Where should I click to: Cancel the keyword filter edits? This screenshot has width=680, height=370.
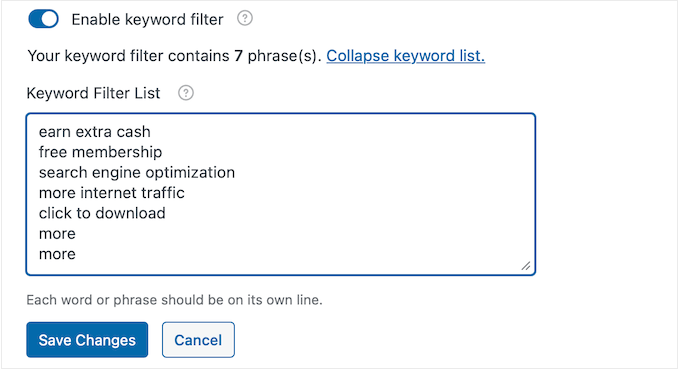coord(198,340)
